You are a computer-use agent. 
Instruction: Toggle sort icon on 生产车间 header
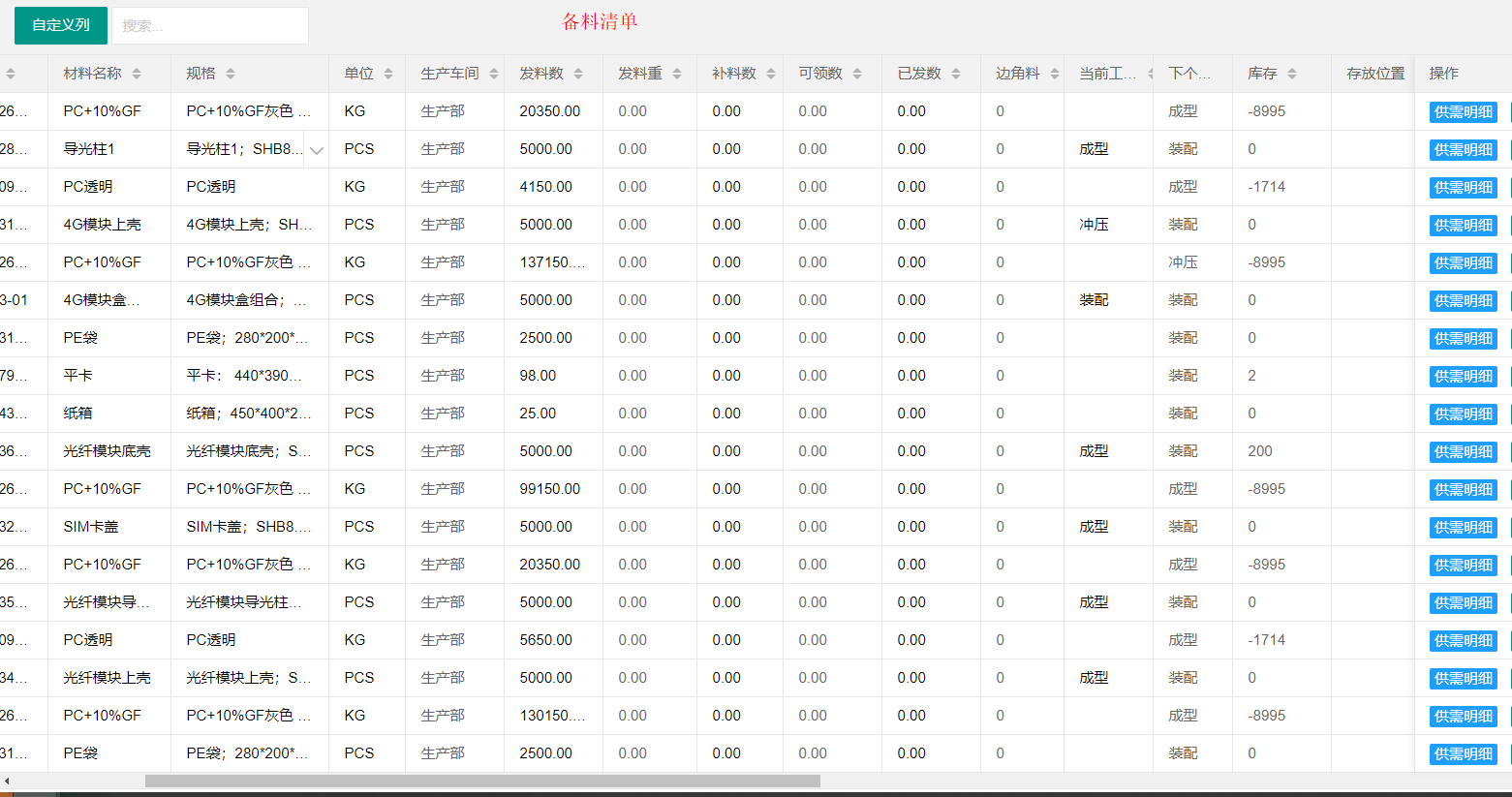click(x=493, y=74)
